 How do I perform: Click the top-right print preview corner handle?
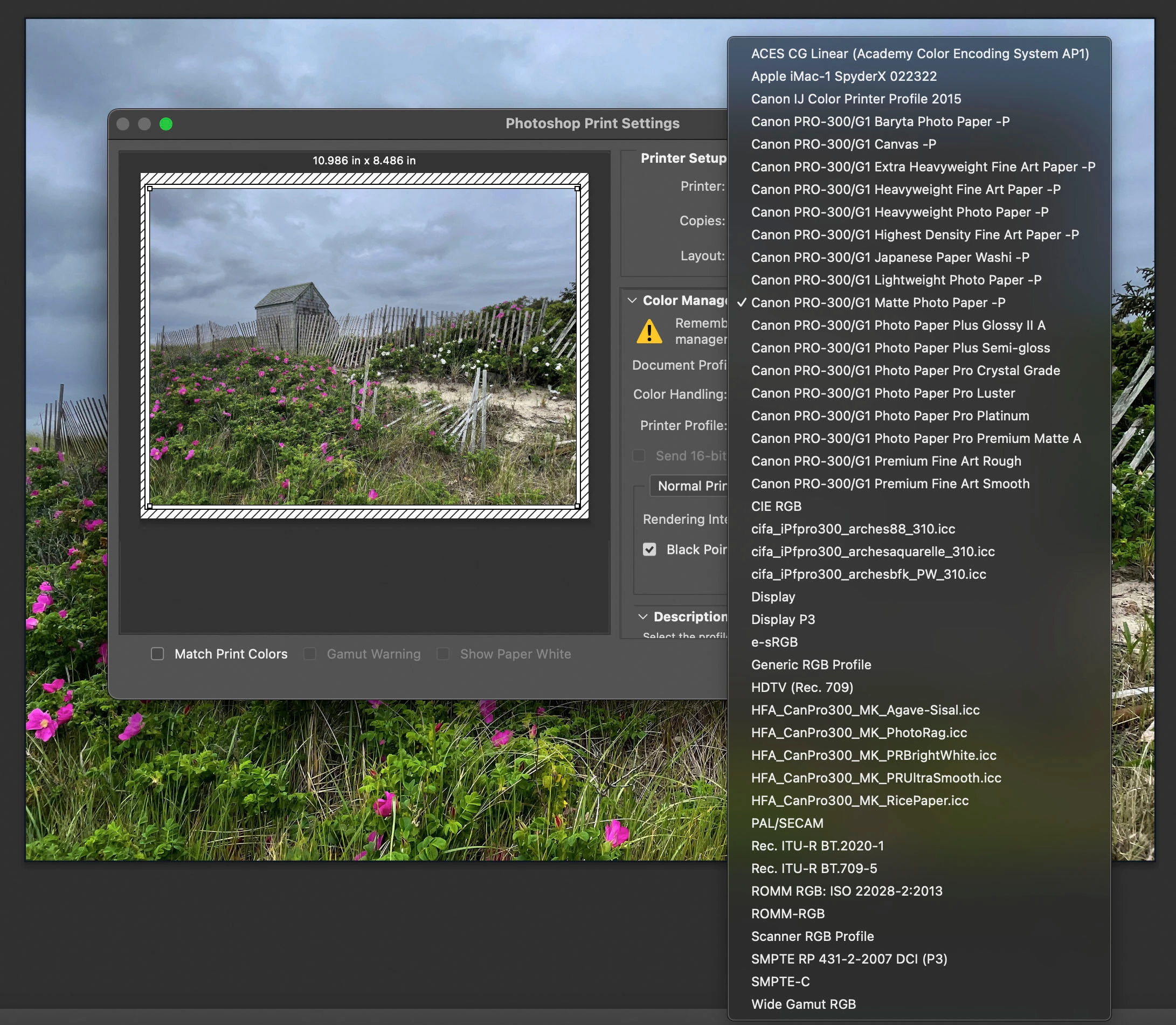point(577,188)
